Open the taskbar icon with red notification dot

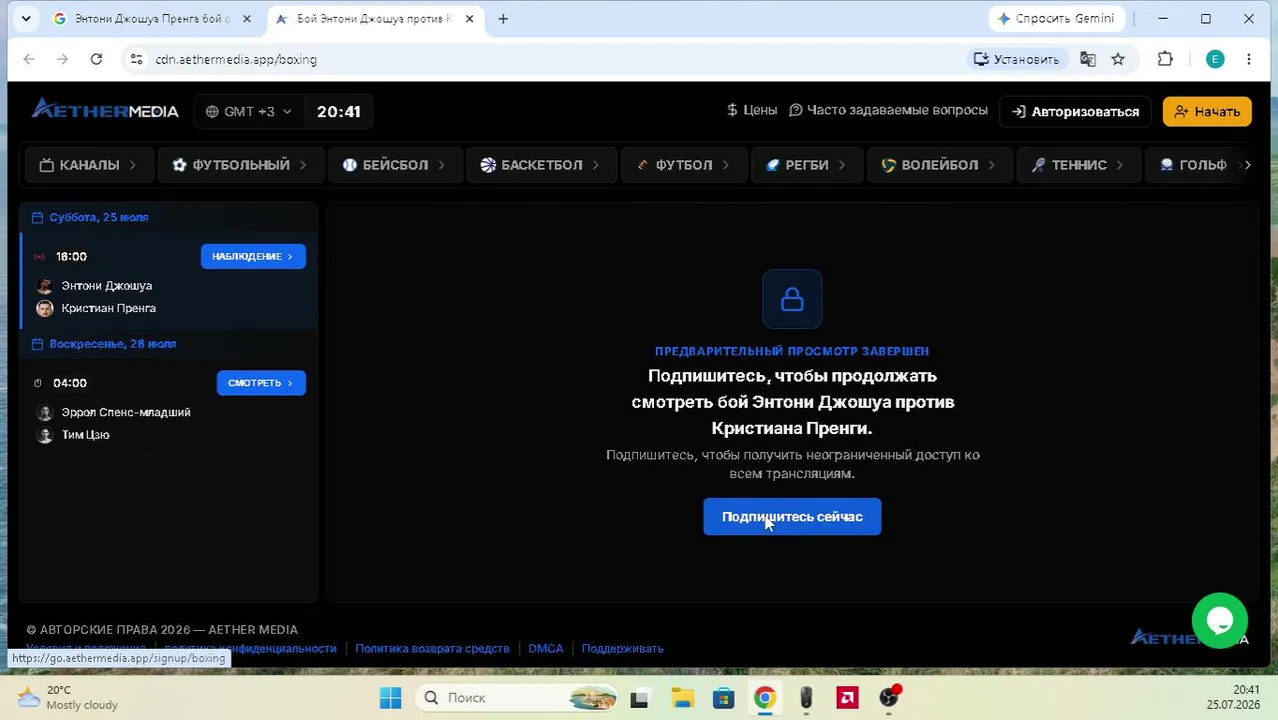point(889,698)
